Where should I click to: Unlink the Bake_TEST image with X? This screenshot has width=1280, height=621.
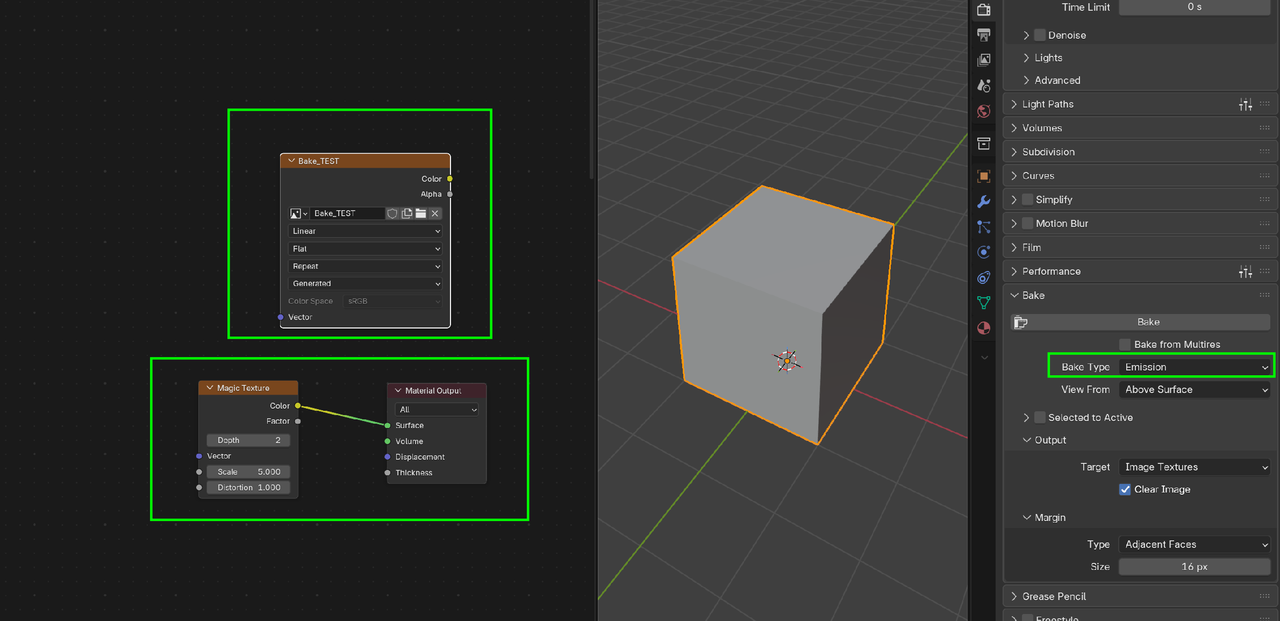[435, 213]
